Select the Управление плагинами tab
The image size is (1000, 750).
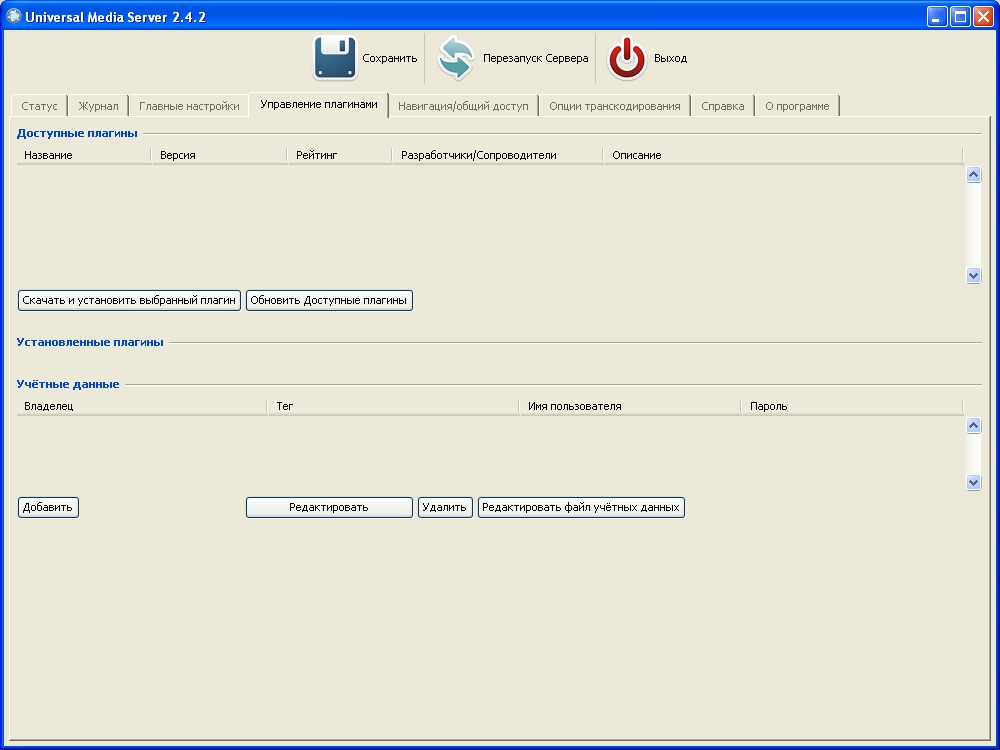319,105
